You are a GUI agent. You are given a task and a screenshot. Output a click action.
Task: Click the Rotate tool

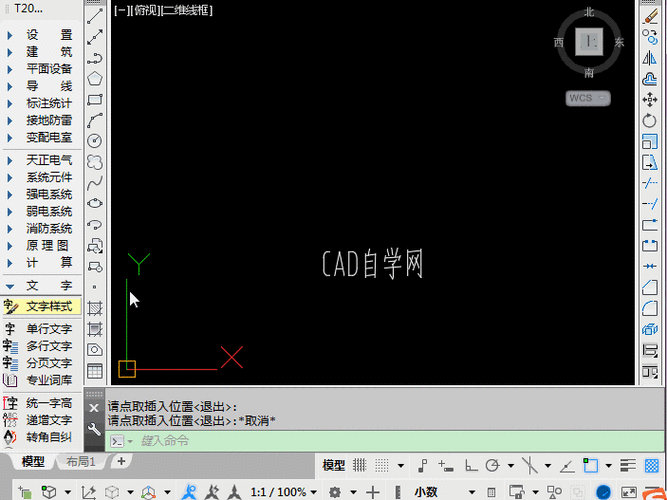coord(650,120)
